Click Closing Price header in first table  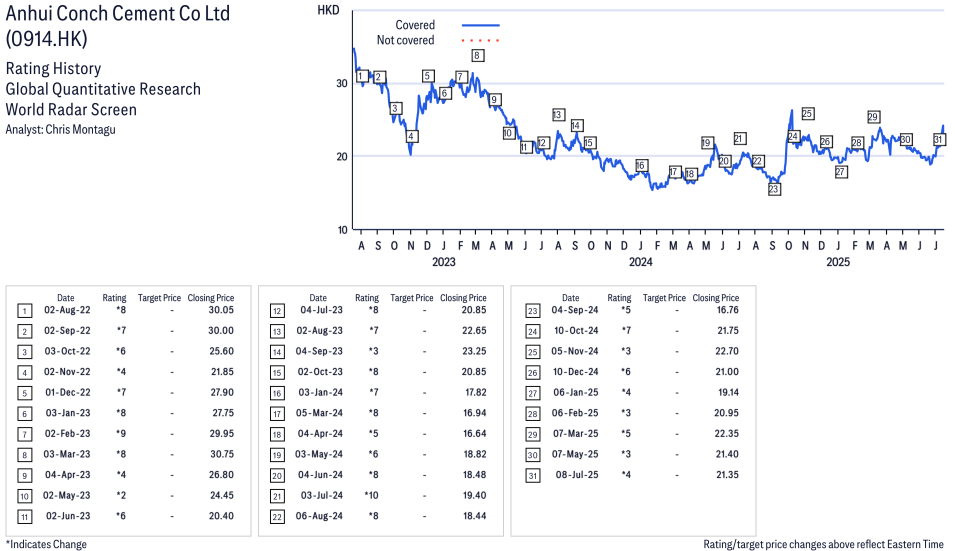point(211,298)
